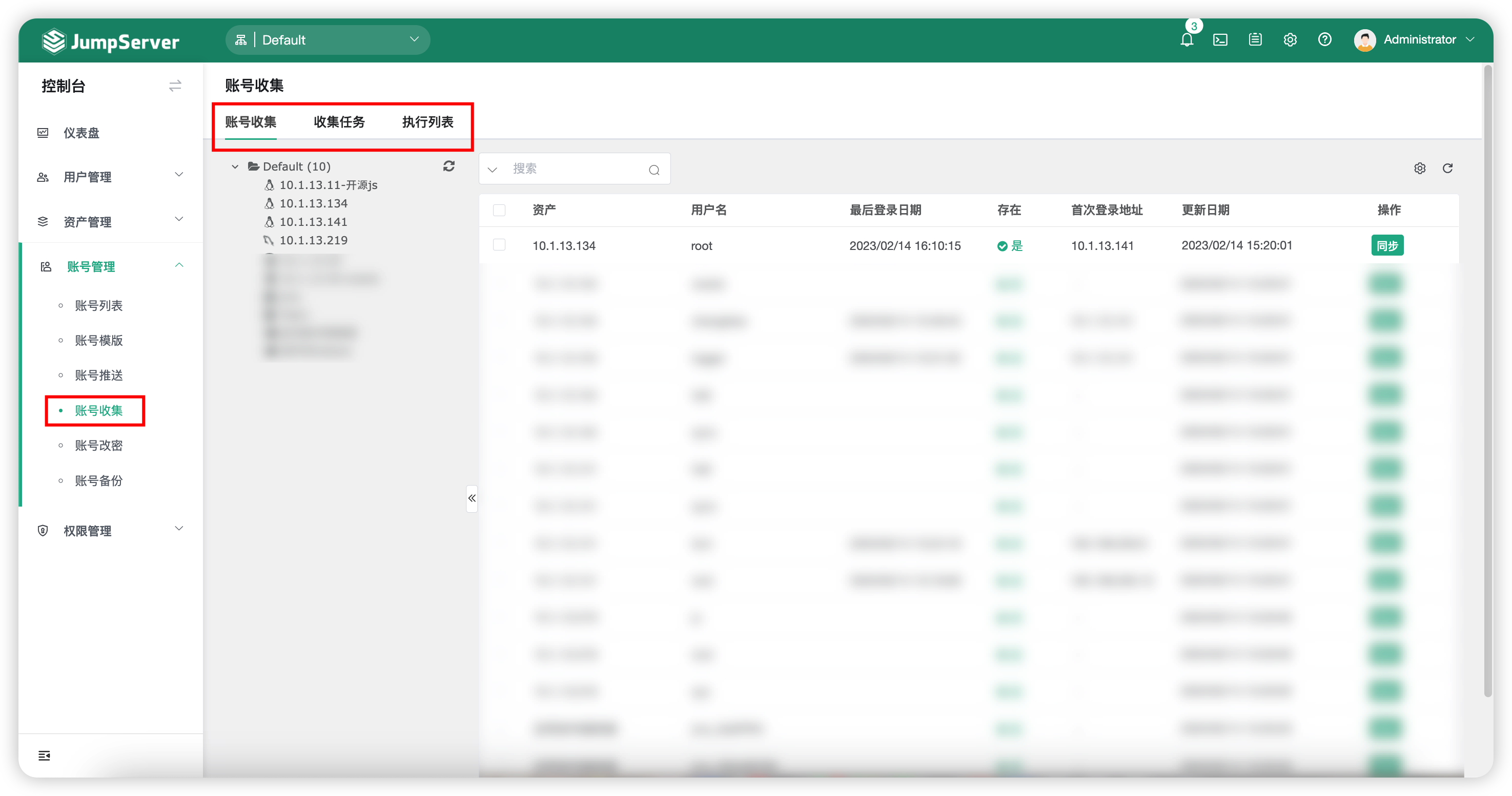Collapse the Default (10) tree node
The image size is (1512, 796).
coord(235,166)
